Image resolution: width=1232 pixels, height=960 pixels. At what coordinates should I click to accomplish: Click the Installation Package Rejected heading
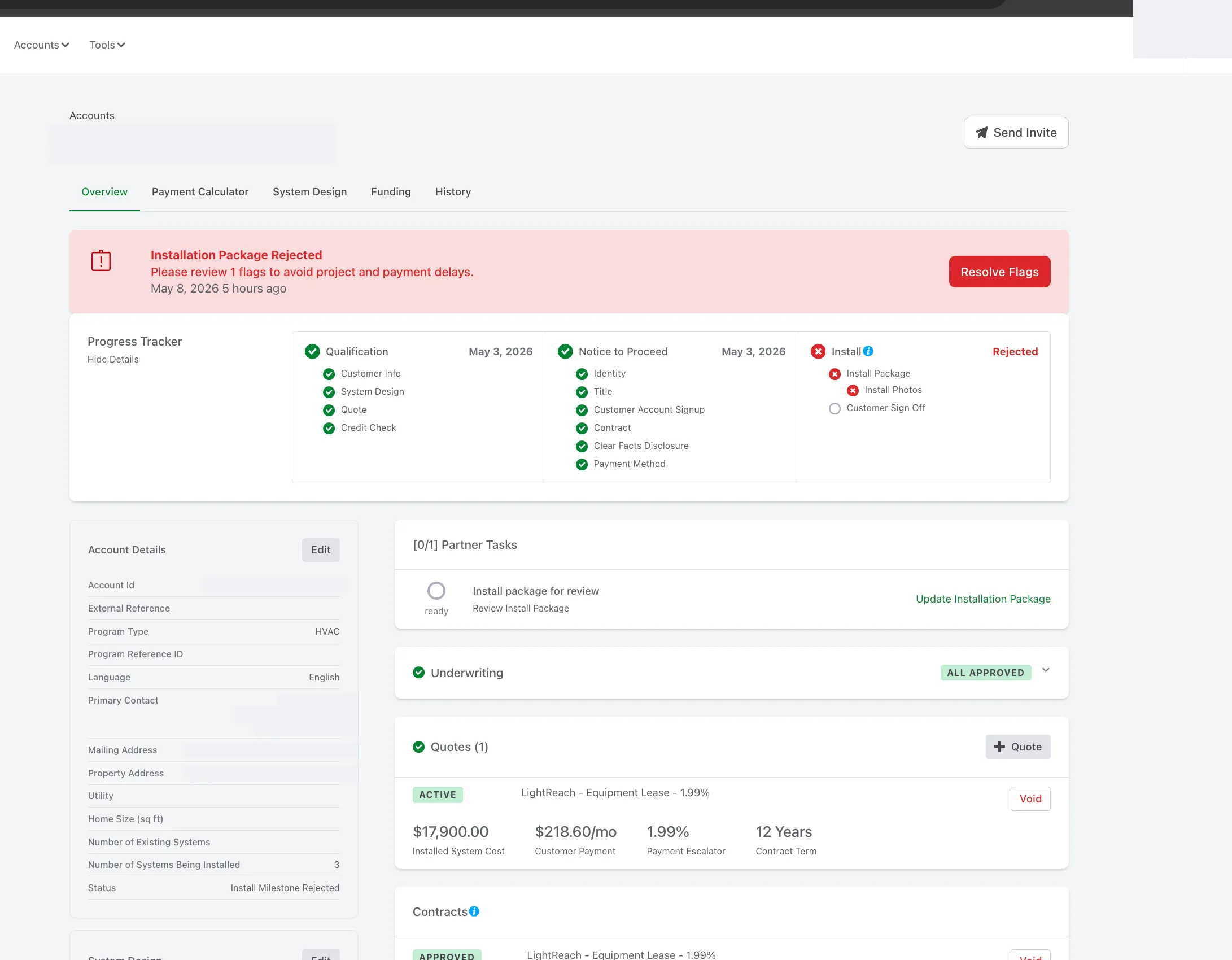[236, 255]
